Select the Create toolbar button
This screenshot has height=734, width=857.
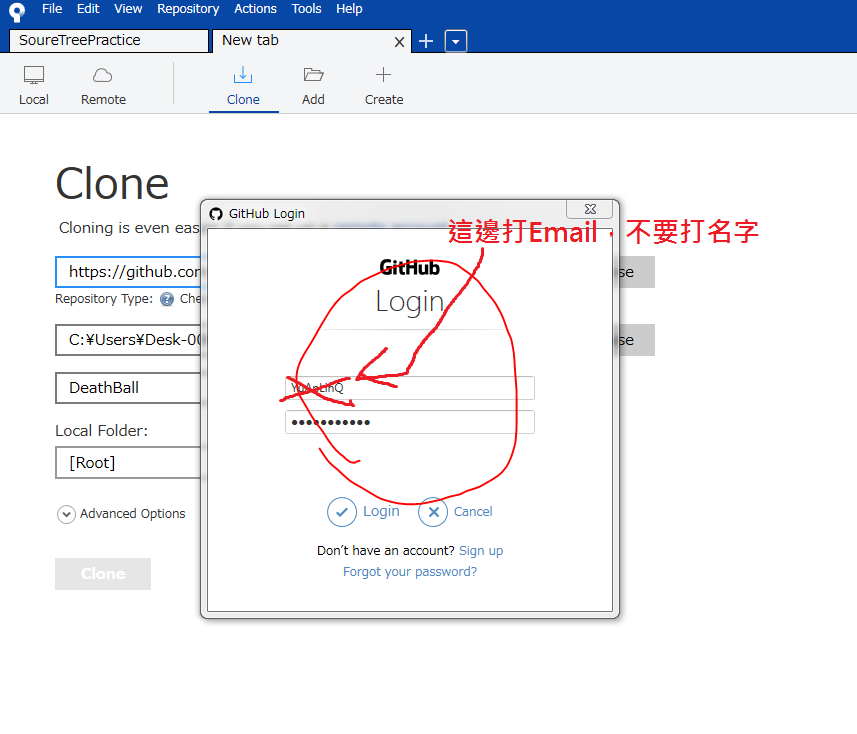pyautogui.click(x=384, y=86)
